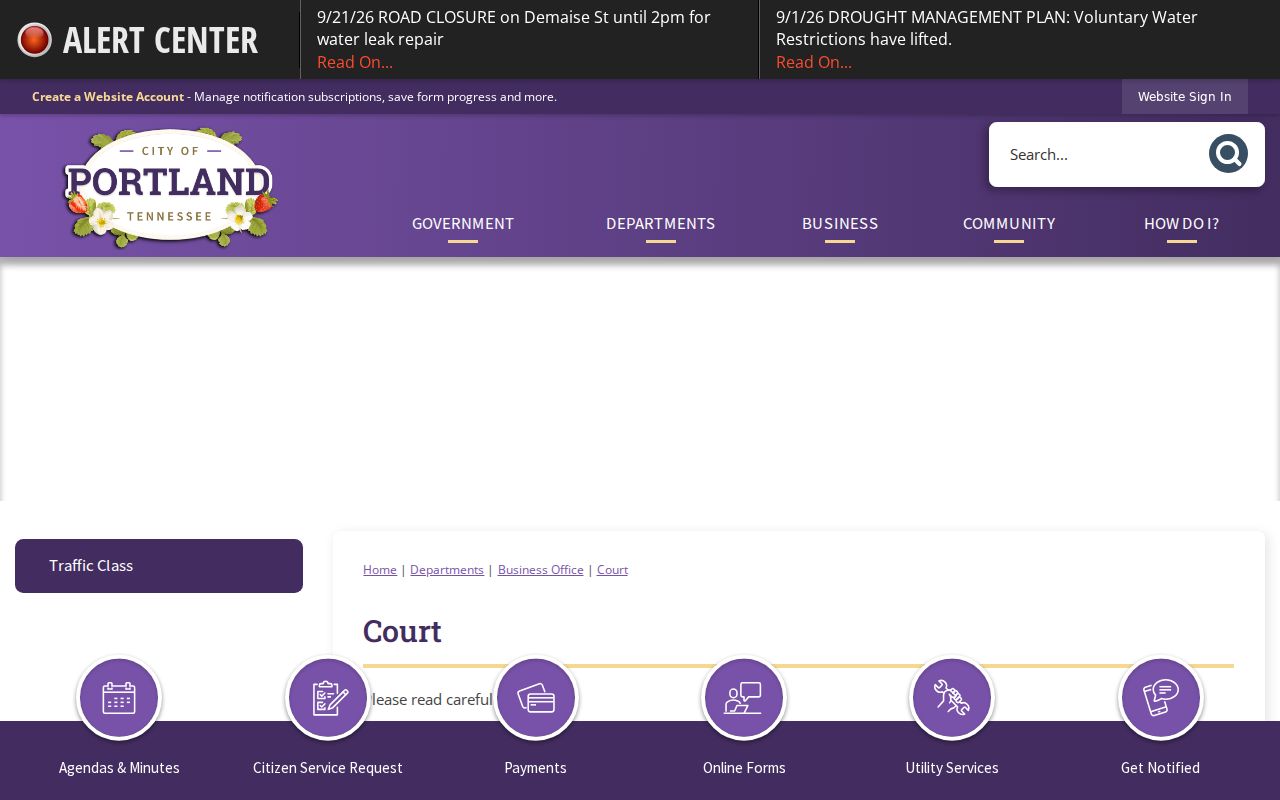Open the Get Notified phone icon
Screen dimensions: 1280x800
click(1160, 697)
